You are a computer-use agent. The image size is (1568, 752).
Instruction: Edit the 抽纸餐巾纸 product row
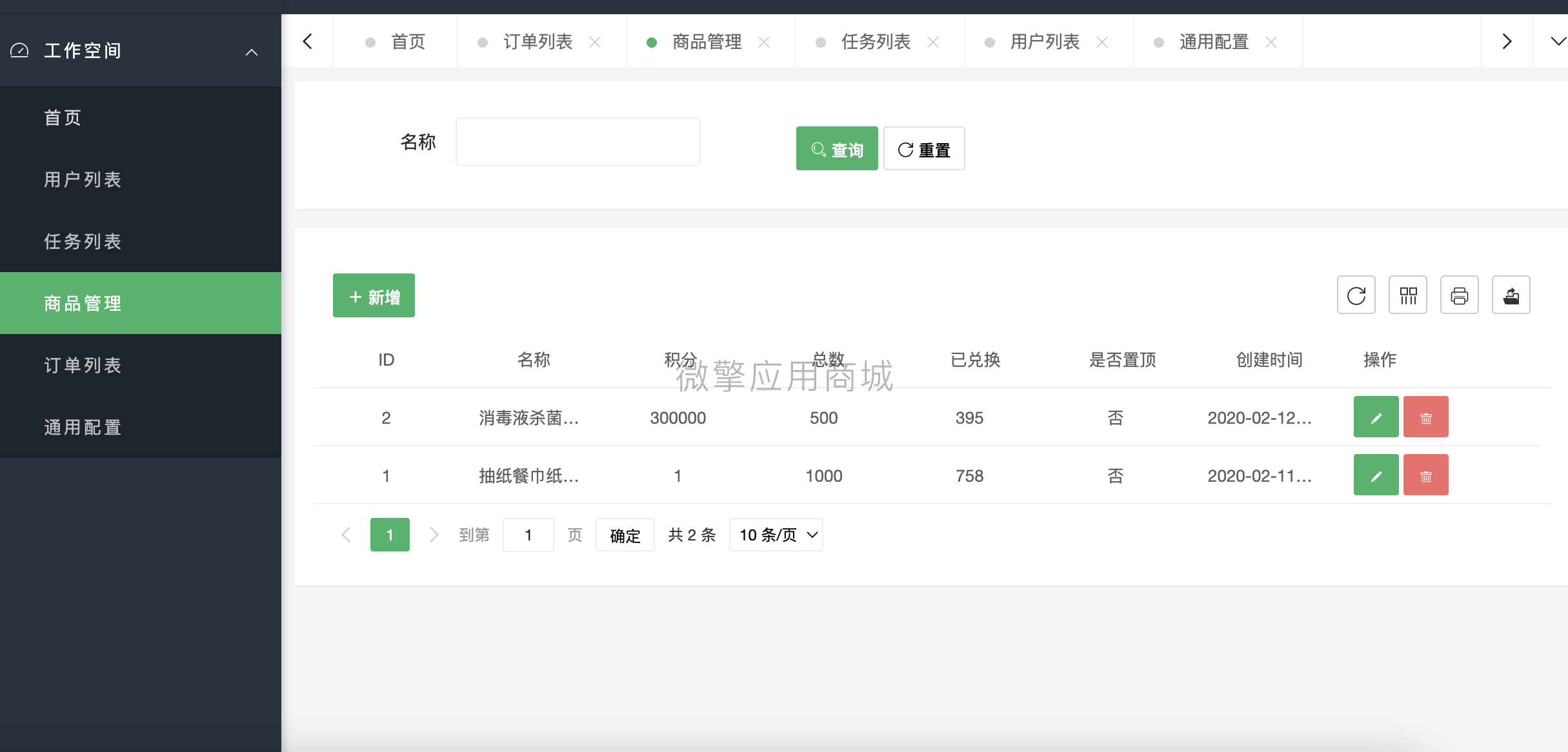pyautogui.click(x=1376, y=475)
